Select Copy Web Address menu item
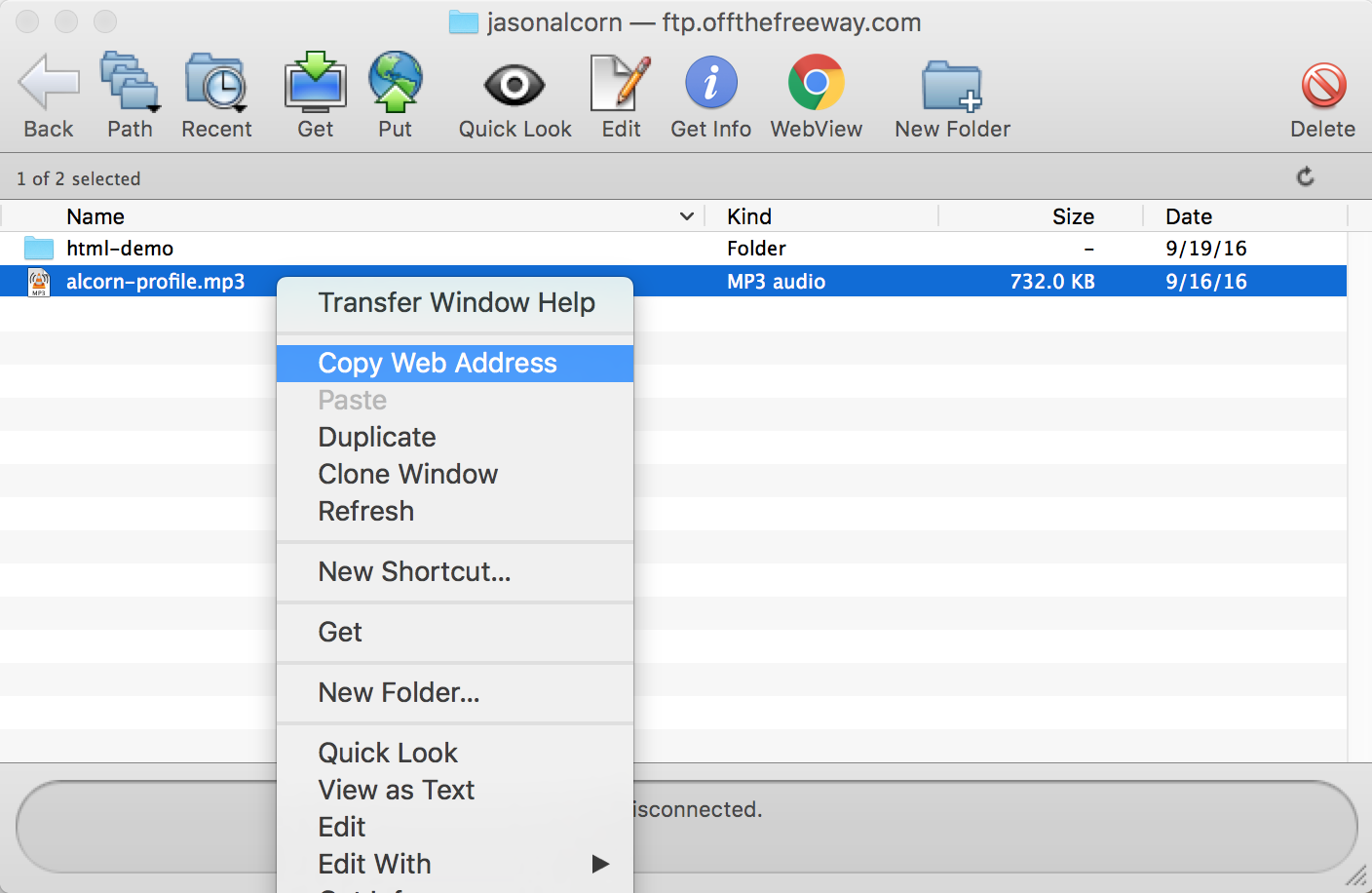 pyautogui.click(x=455, y=364)
